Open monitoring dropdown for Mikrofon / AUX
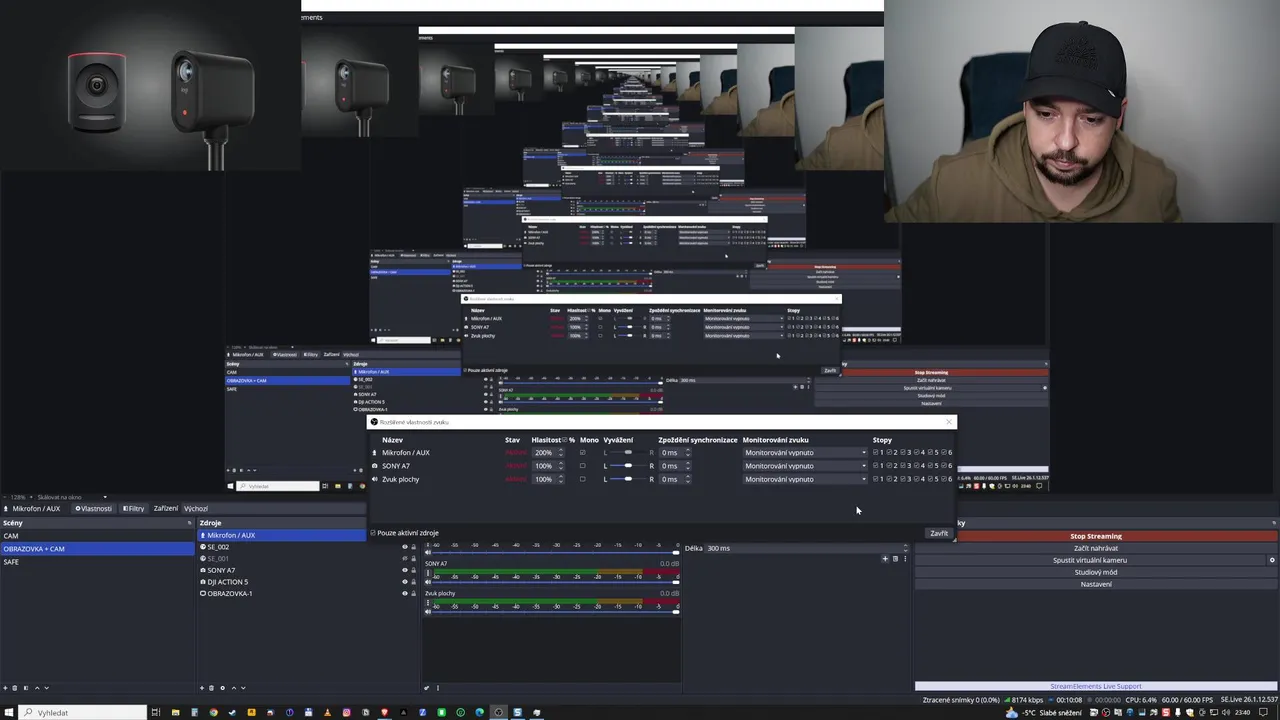Viewport: 1280px width, 720px height. [805, 453]
